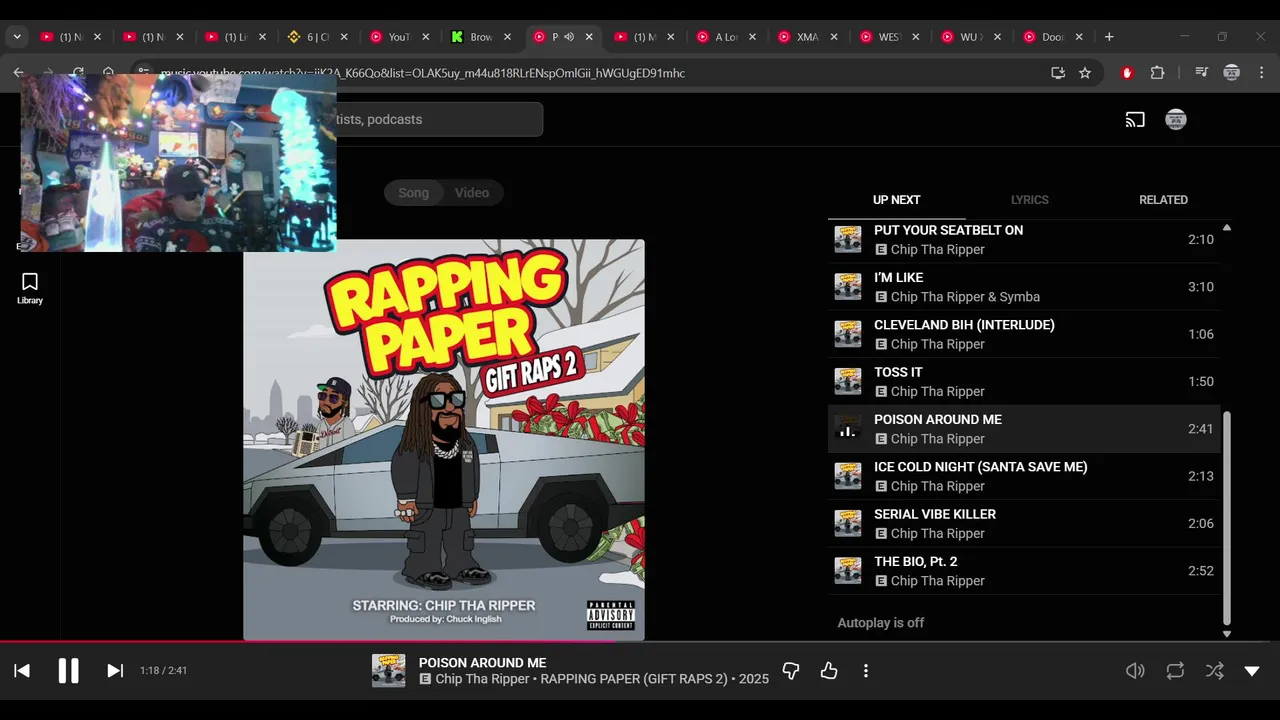Switch to the A Lor browser tab
Viewport: 1280px width, 720px height.
click(724, 37)
